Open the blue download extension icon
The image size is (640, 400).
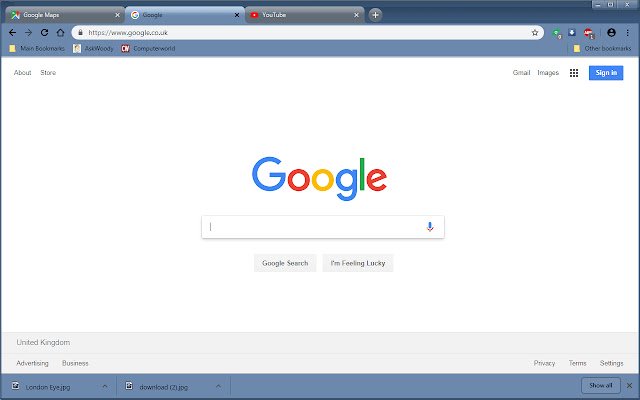tap(572, 33)
